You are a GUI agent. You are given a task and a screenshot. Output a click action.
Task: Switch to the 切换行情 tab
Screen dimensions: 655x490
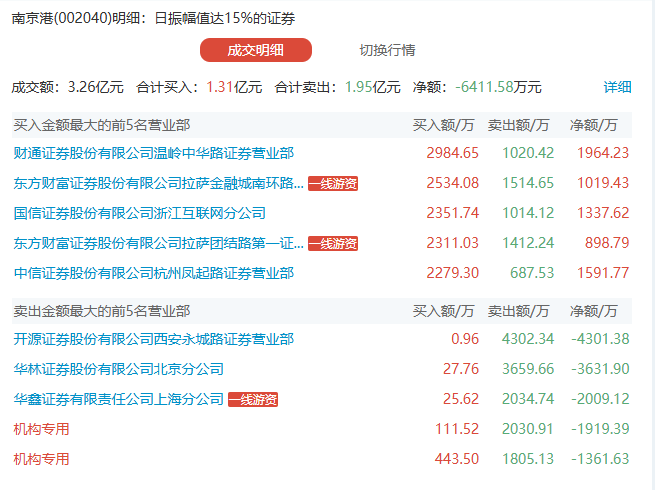(387, 50)
